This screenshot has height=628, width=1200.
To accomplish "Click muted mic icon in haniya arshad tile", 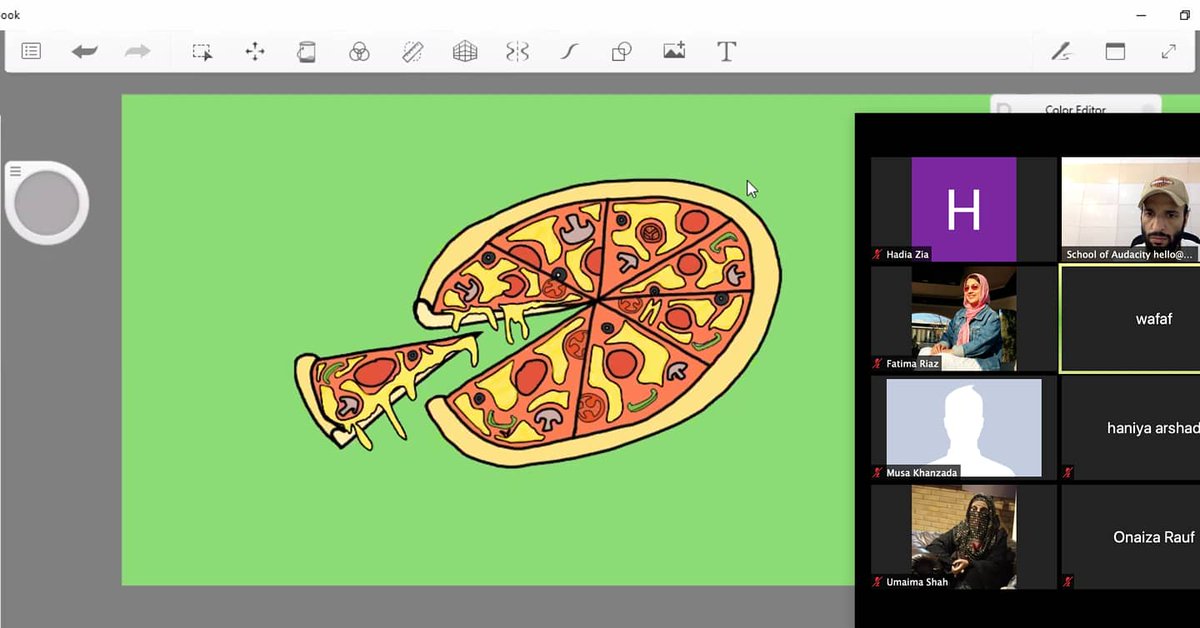I will pyautogui.click(x=1068, y=472).
